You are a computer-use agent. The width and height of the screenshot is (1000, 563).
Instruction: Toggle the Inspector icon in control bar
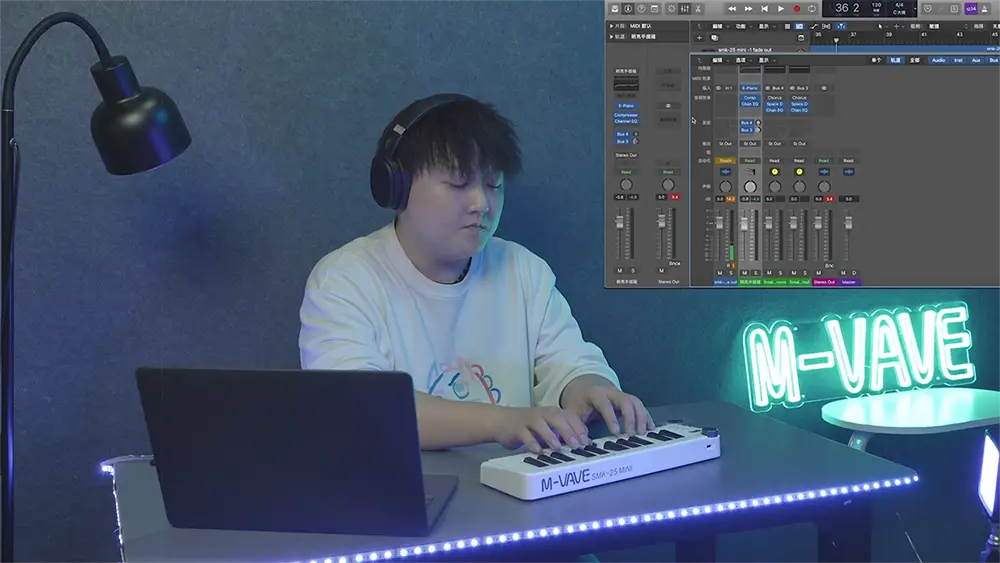628,9
